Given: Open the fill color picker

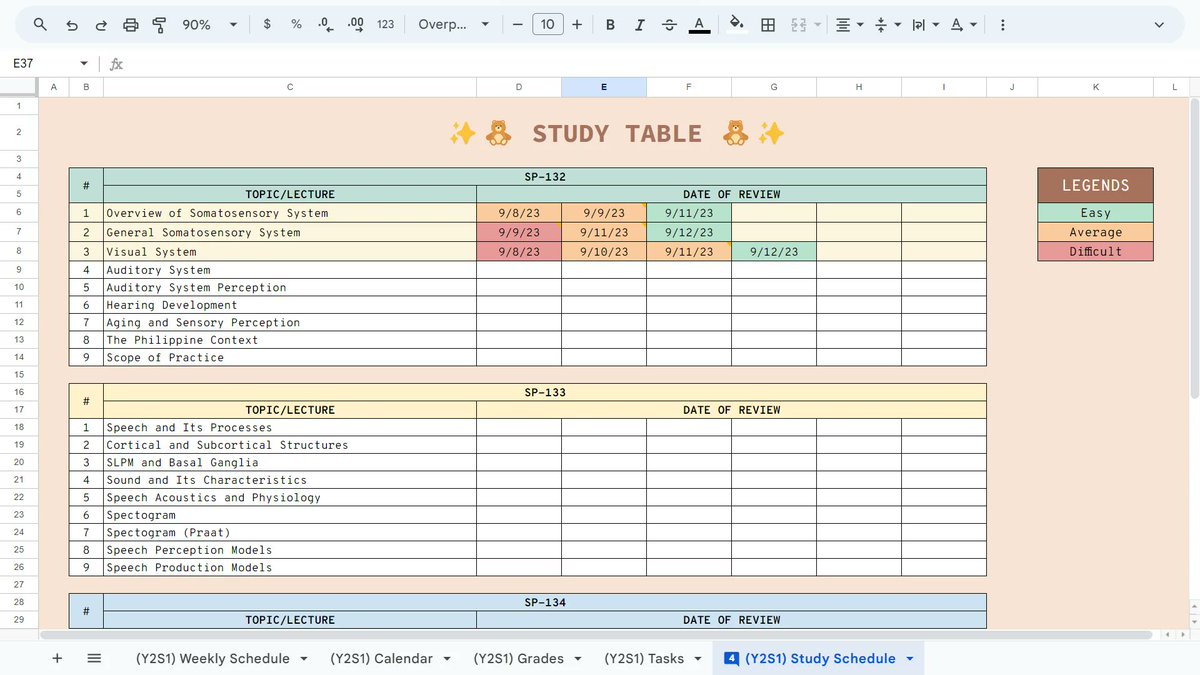Looking at the screenshot, I should pos(737,24).
